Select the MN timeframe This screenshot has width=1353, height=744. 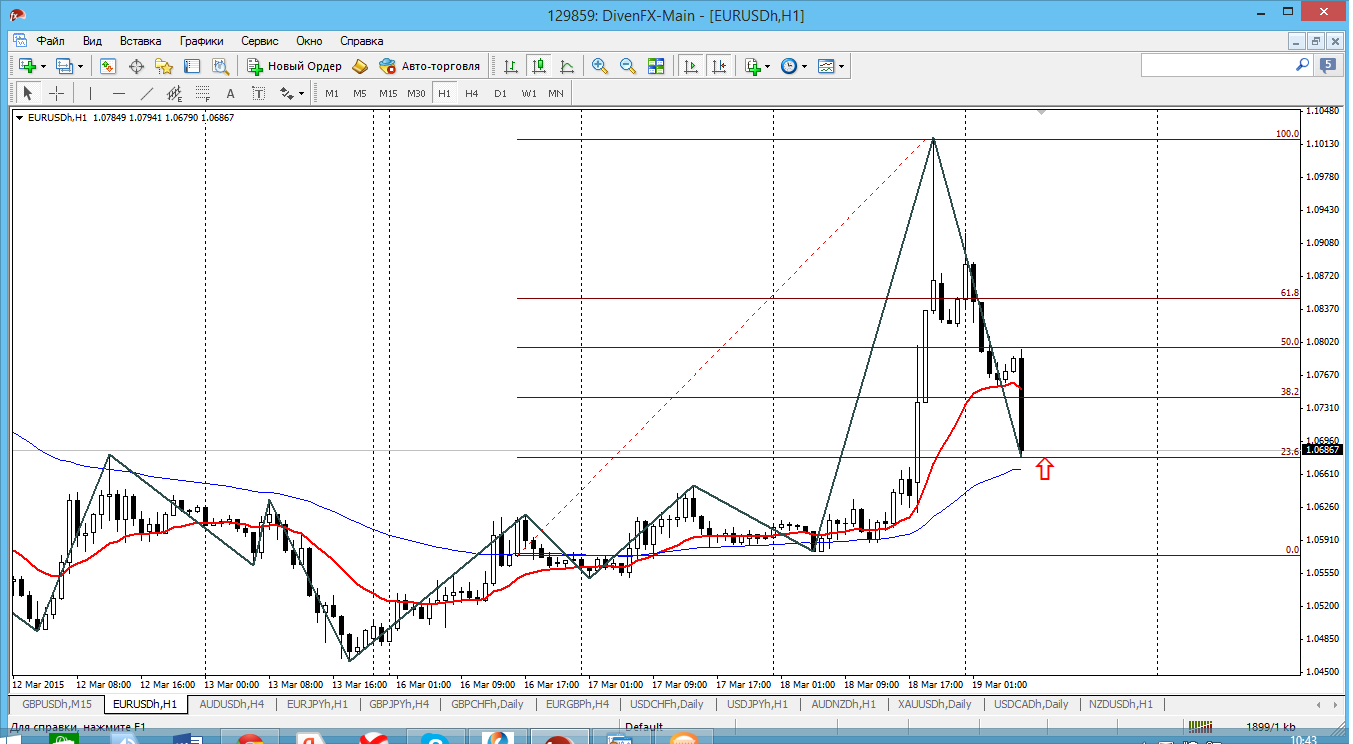556,93
